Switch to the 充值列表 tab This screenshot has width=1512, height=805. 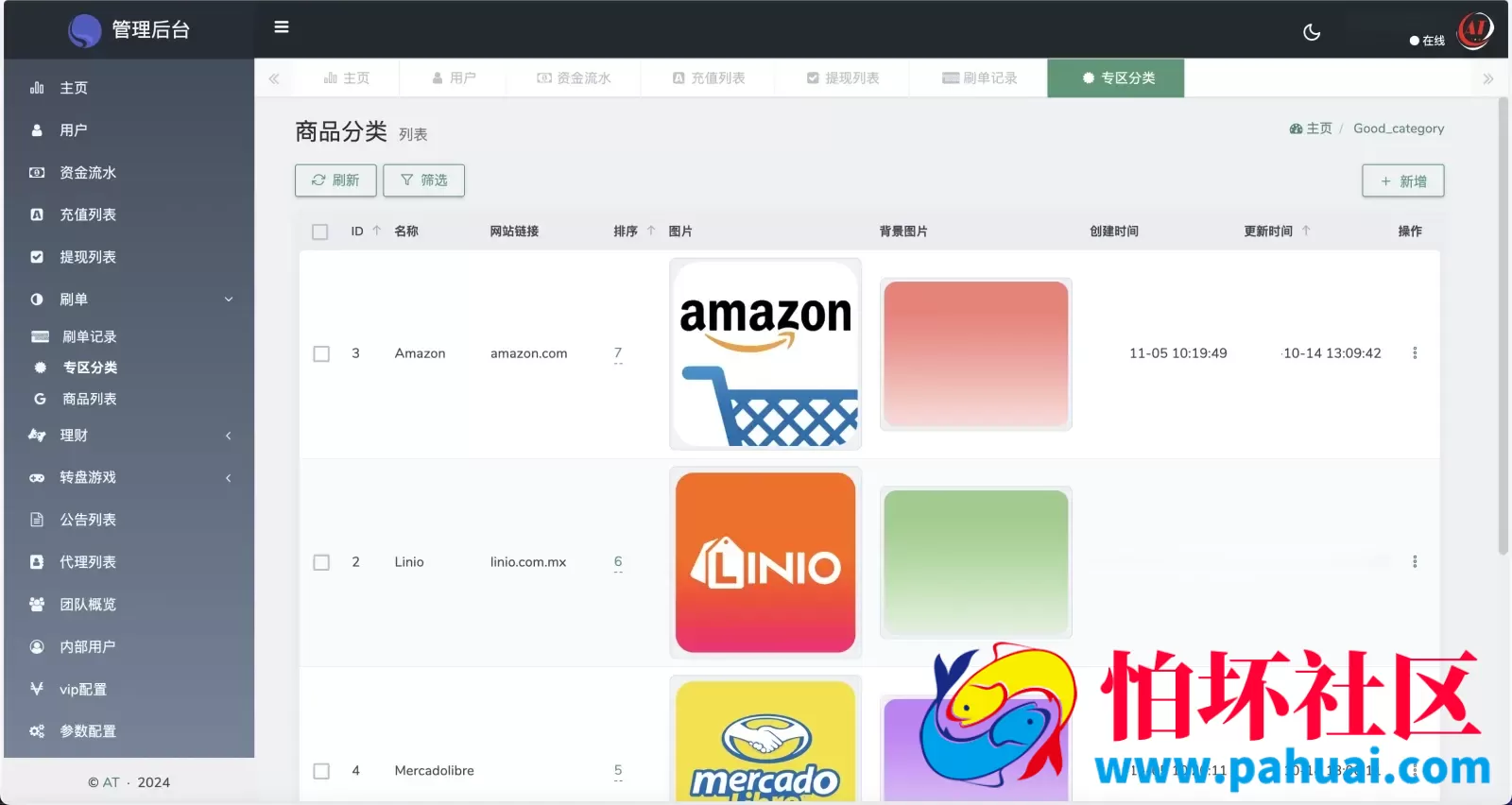tap(709, 78)
